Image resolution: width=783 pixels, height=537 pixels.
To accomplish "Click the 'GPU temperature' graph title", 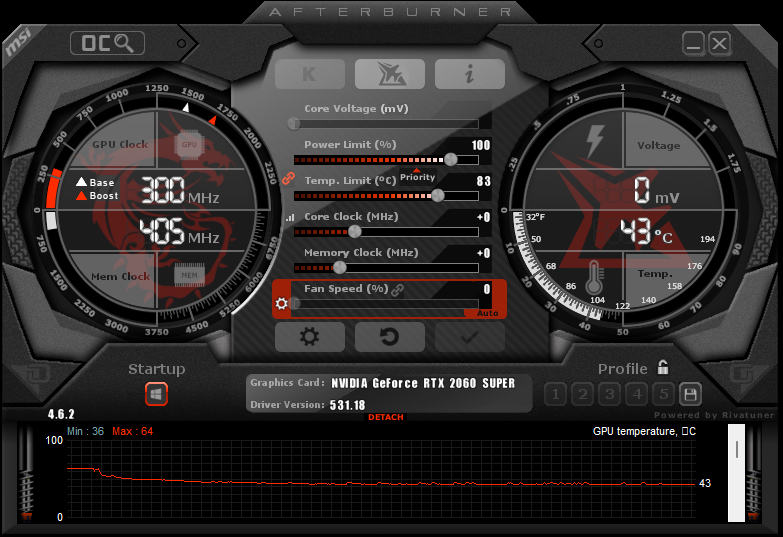I will point(644,431).
